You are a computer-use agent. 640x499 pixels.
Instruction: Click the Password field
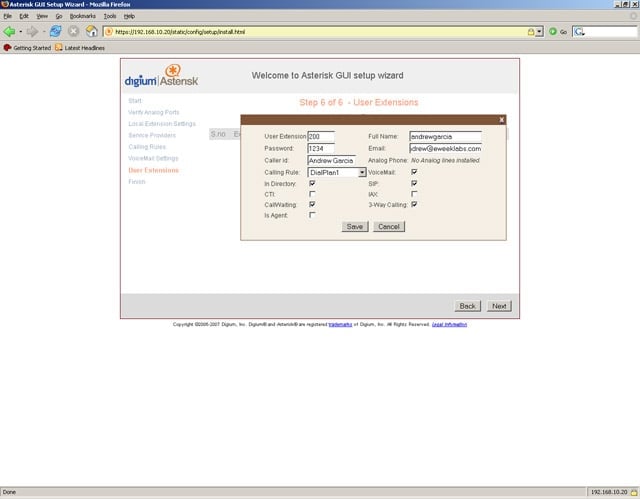(321, 149)
